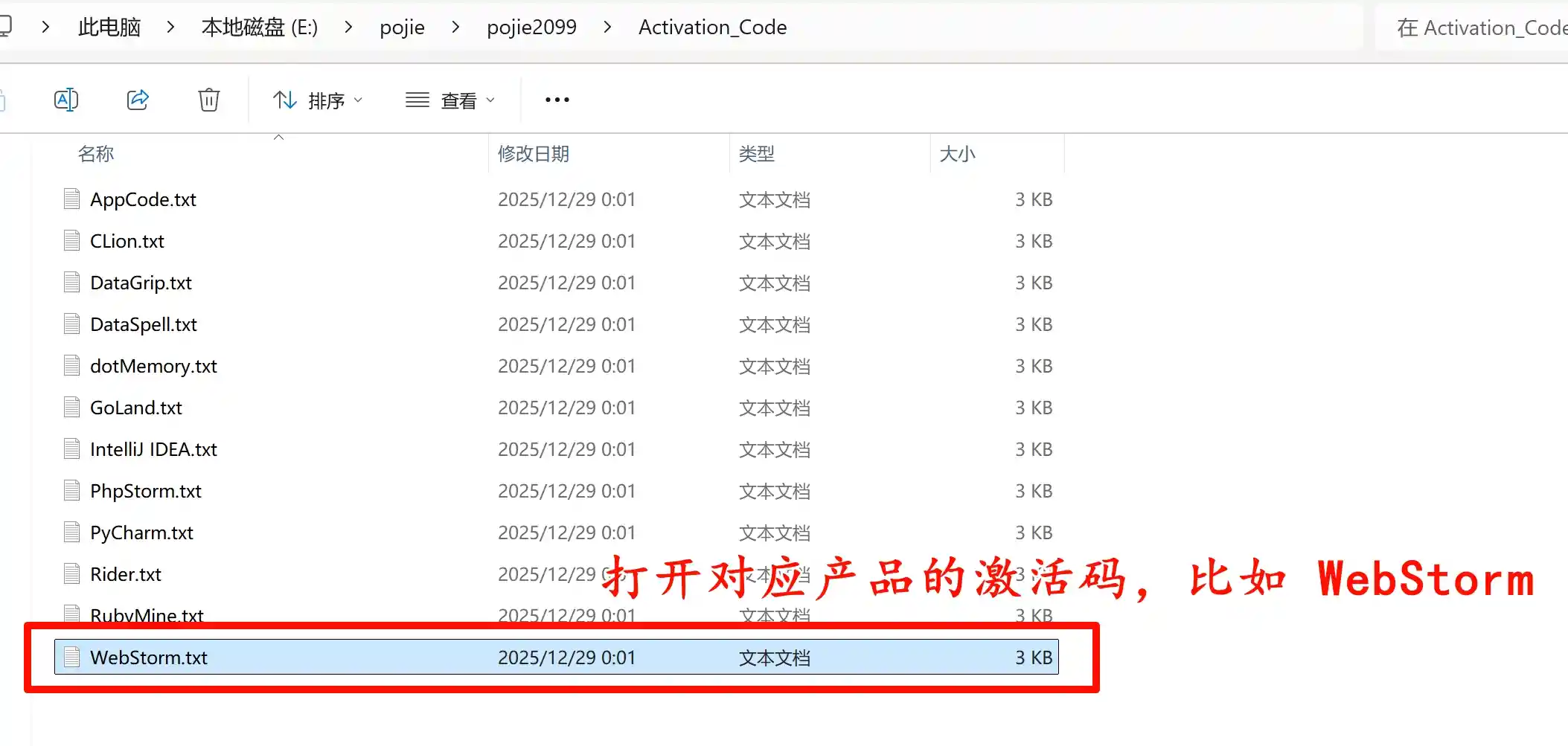Select the DataGrip.txt file
Image resolution: width=1568 pixels, height=746 pixels.
(x=141, y=283)
